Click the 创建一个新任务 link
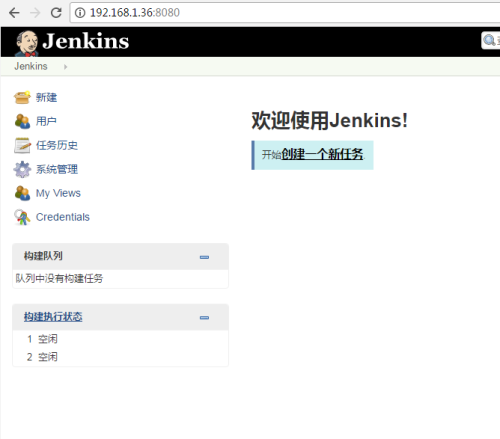 (322, 154)
